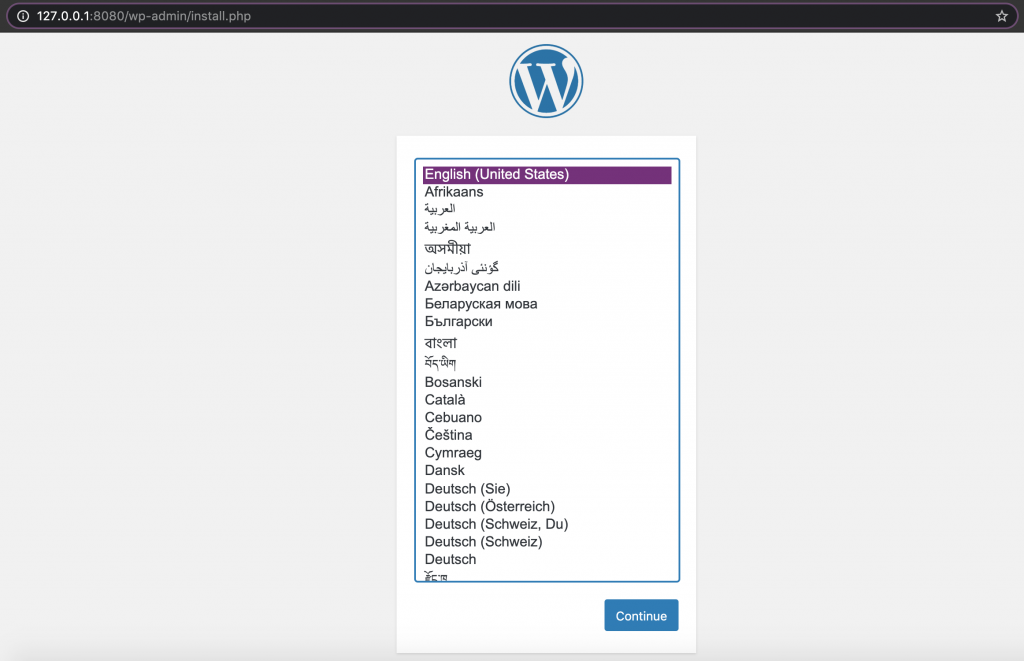Choose Cymraeg language option
Viewport: 1024px width, 661px height.
pyautogui.click(x=453, y=453)
